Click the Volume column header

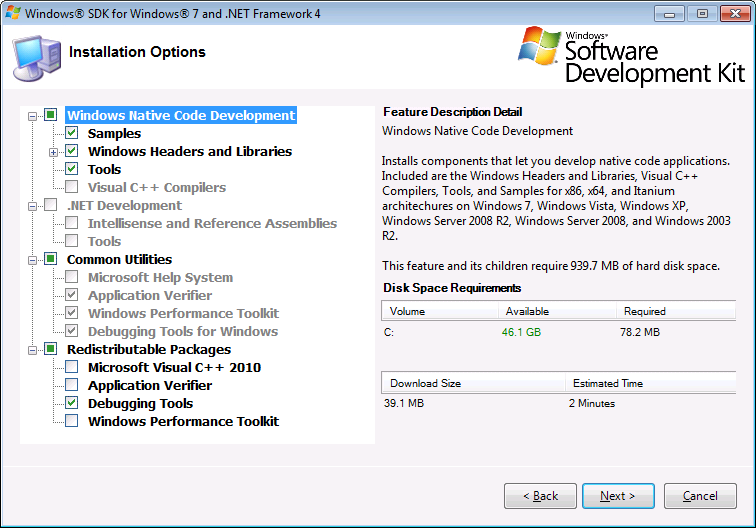pyautogui.click(x=440, y=311)
